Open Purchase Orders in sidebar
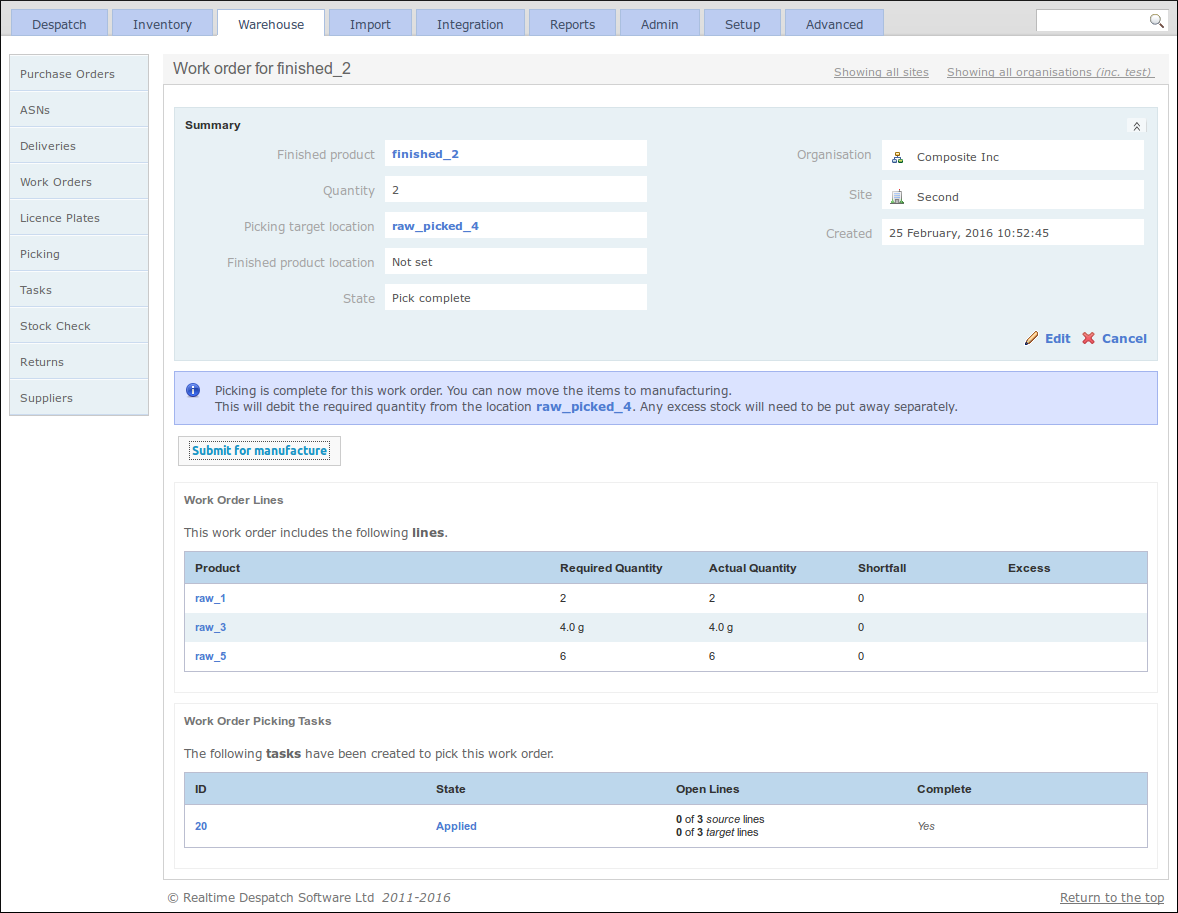Viewport: 1178px width, 913px height. (79, 74)
